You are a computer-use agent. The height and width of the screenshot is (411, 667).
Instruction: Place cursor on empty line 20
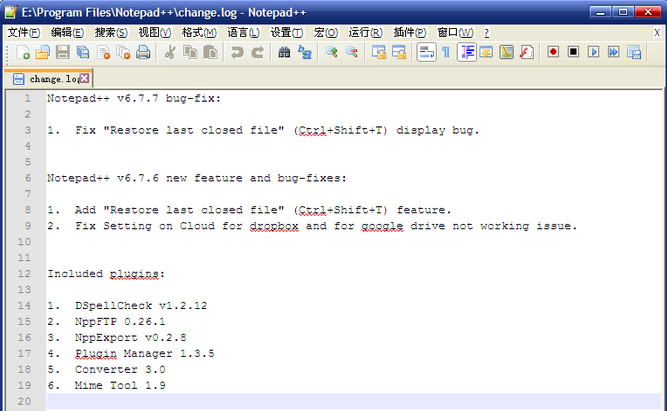coord(354,401)
